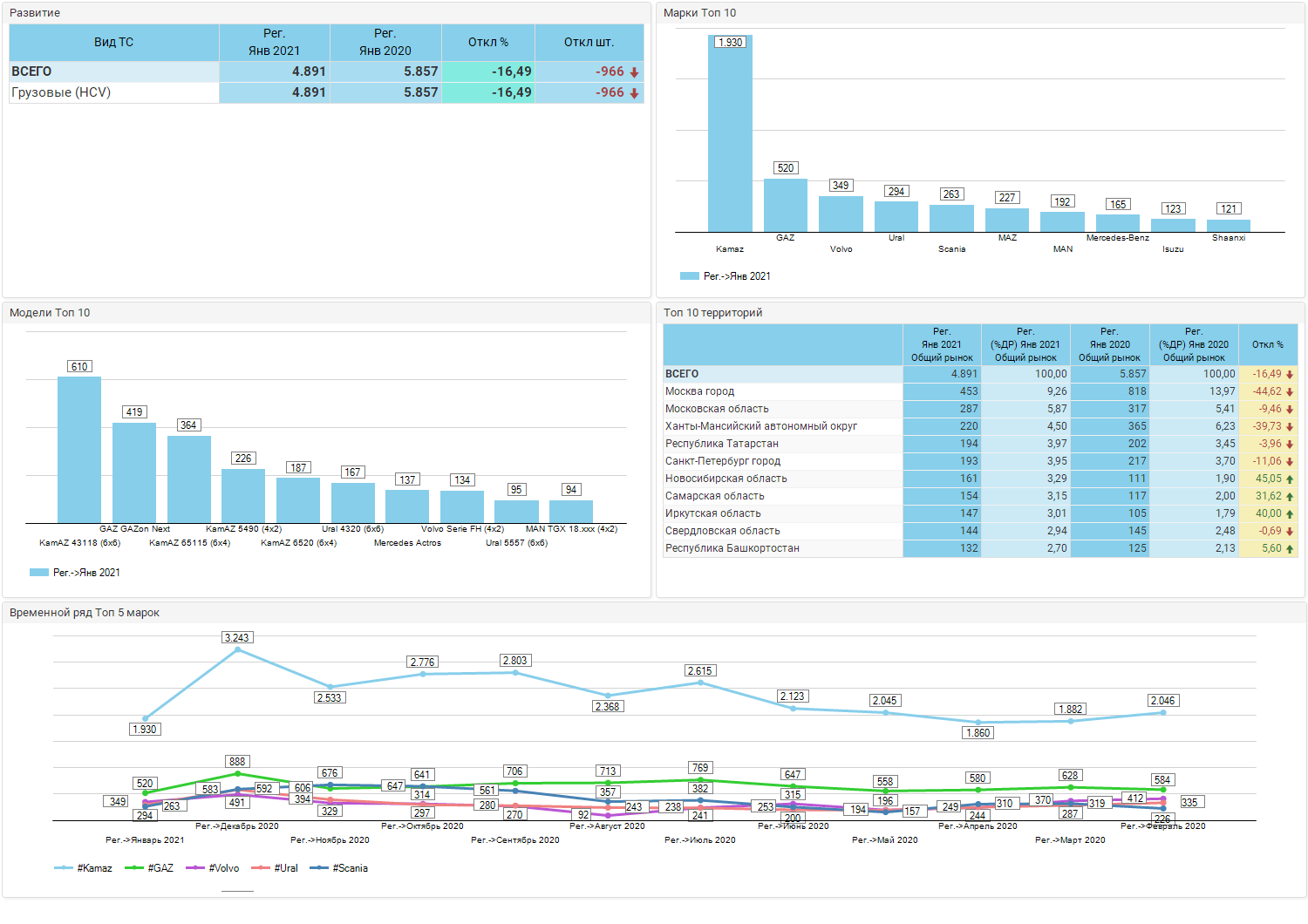Viewport: 1308px width, 924px height.
Task: Click the Московская область row label
Action: 717,409
